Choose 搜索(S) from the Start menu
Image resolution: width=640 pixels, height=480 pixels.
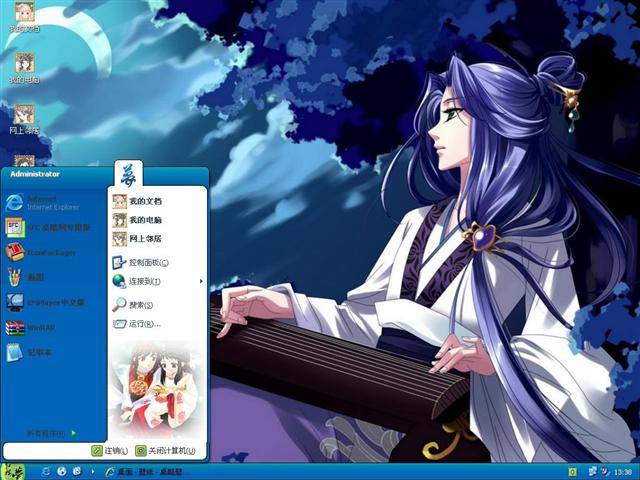139,305
